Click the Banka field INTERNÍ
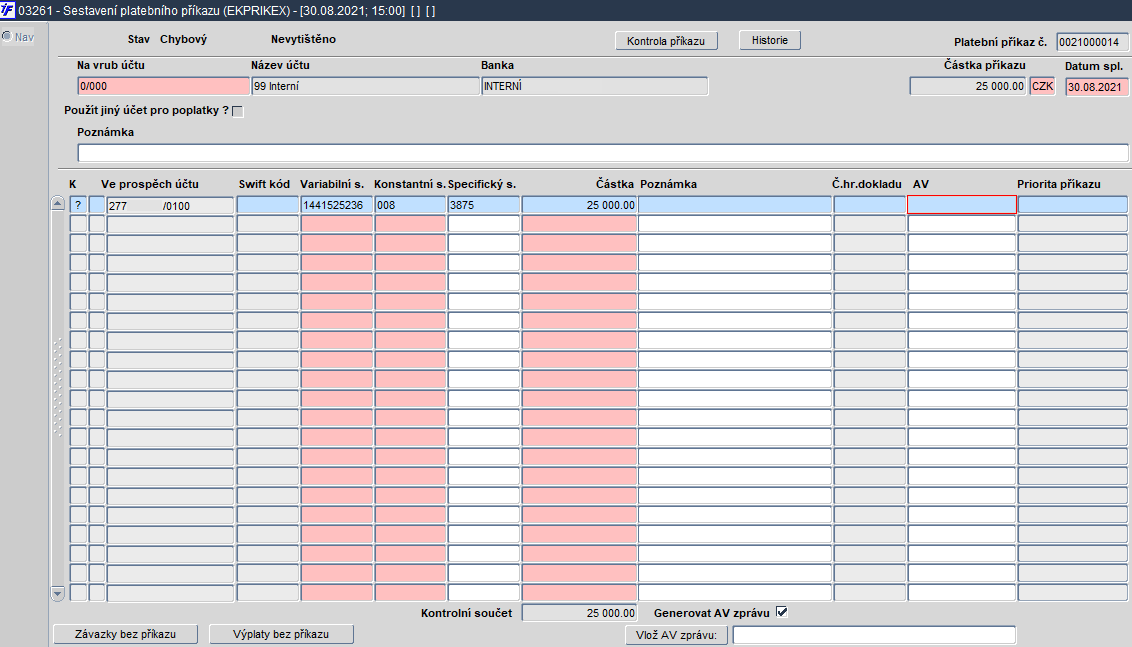Screen dimensions: 1132x647 point(595,86)
